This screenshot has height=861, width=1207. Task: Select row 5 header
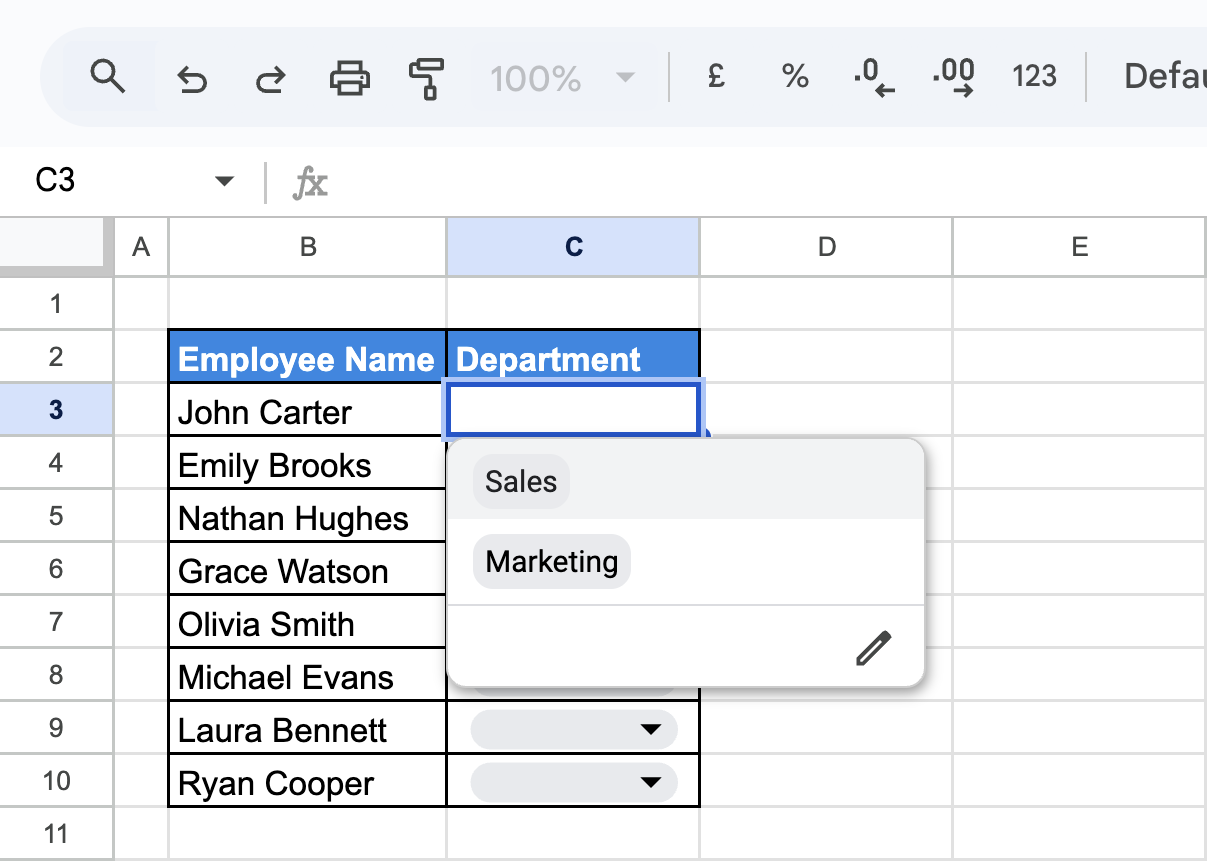tap(56, 515)
